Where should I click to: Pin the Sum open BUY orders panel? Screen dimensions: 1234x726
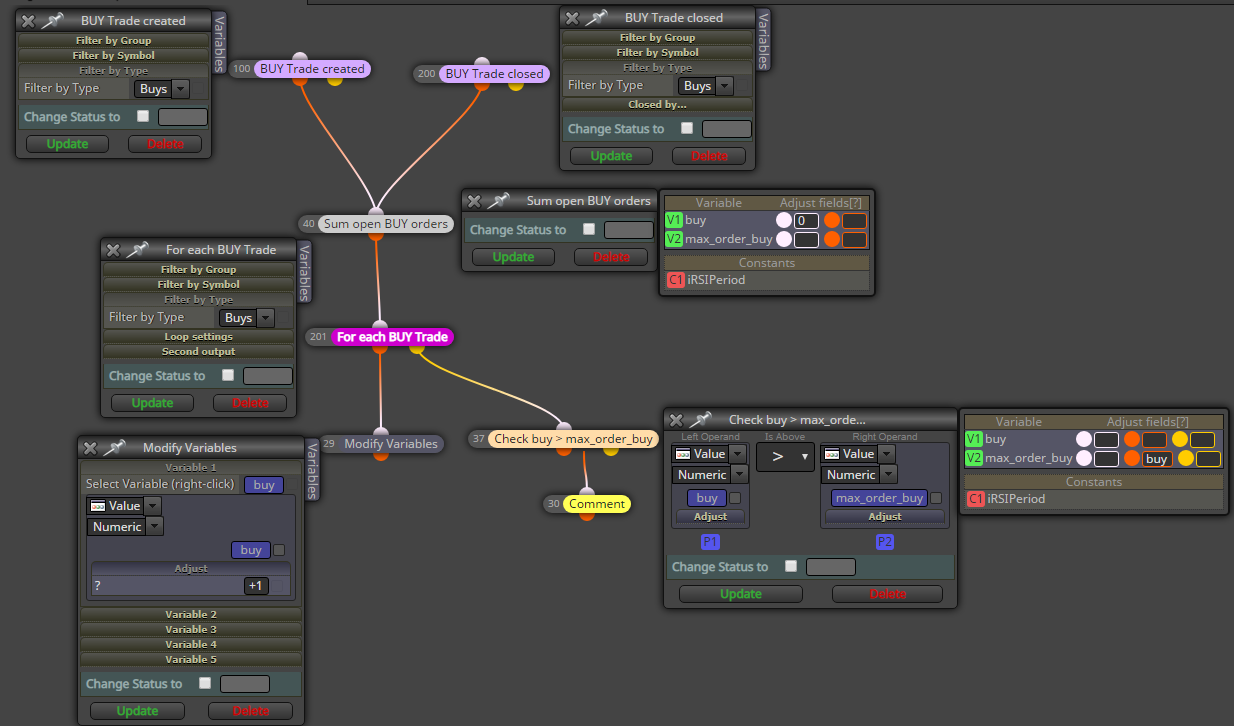point(497,201)
